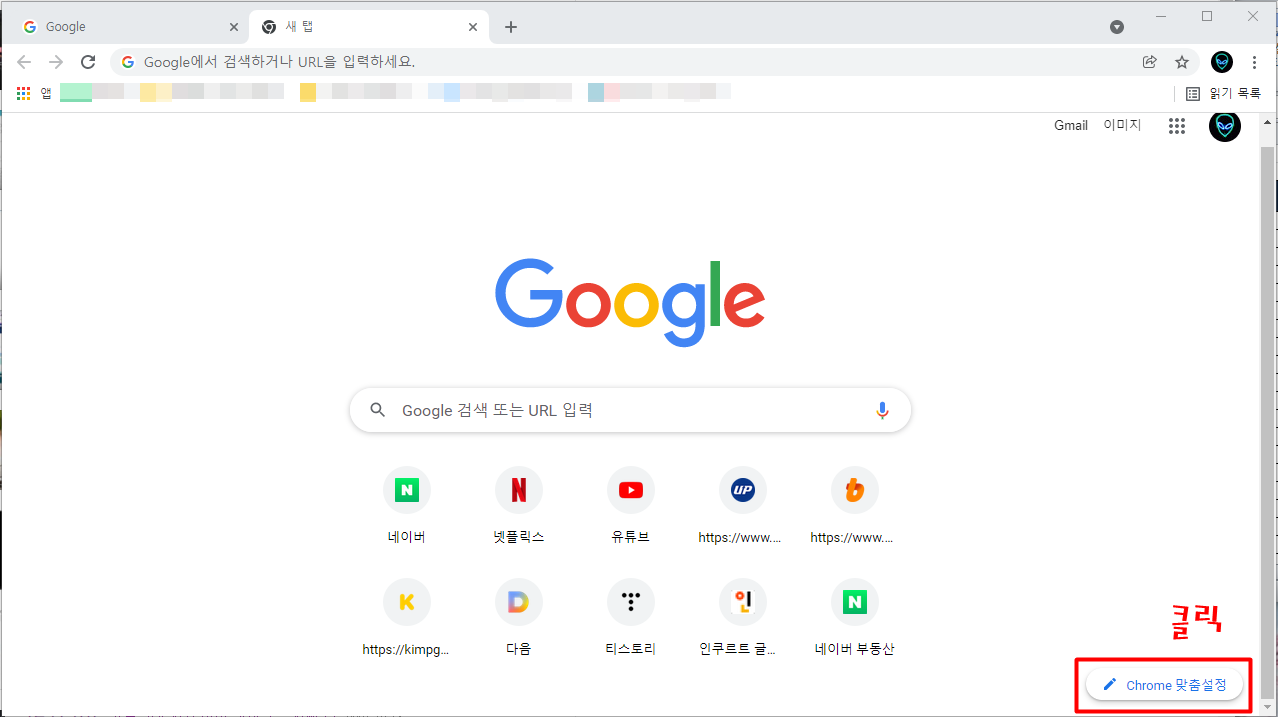Share this page via address bar icon
The height and width of the screenshot is (717, 1278).
(x=1150, y=62)
